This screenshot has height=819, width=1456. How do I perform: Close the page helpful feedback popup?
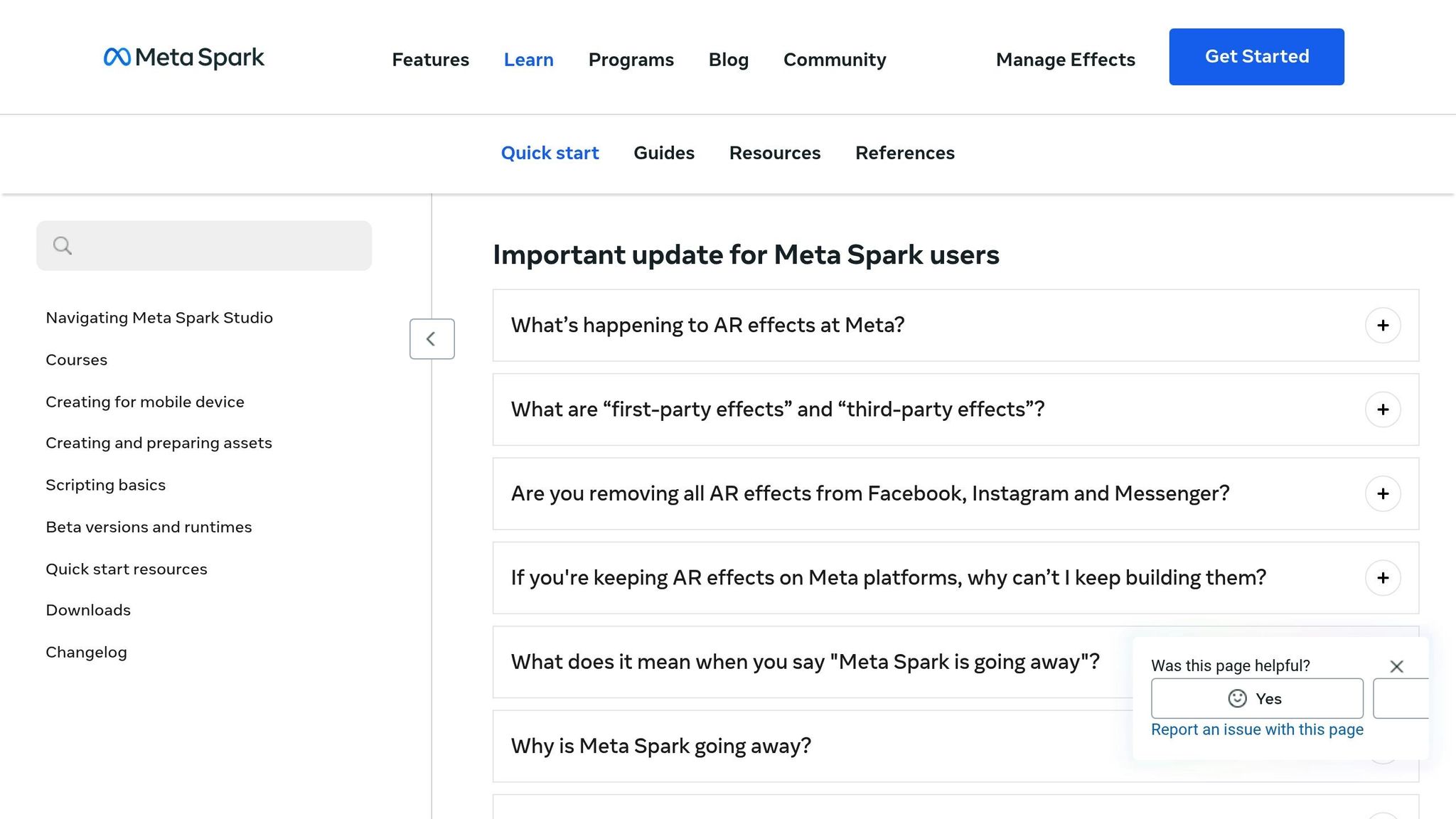(1396, 666)
